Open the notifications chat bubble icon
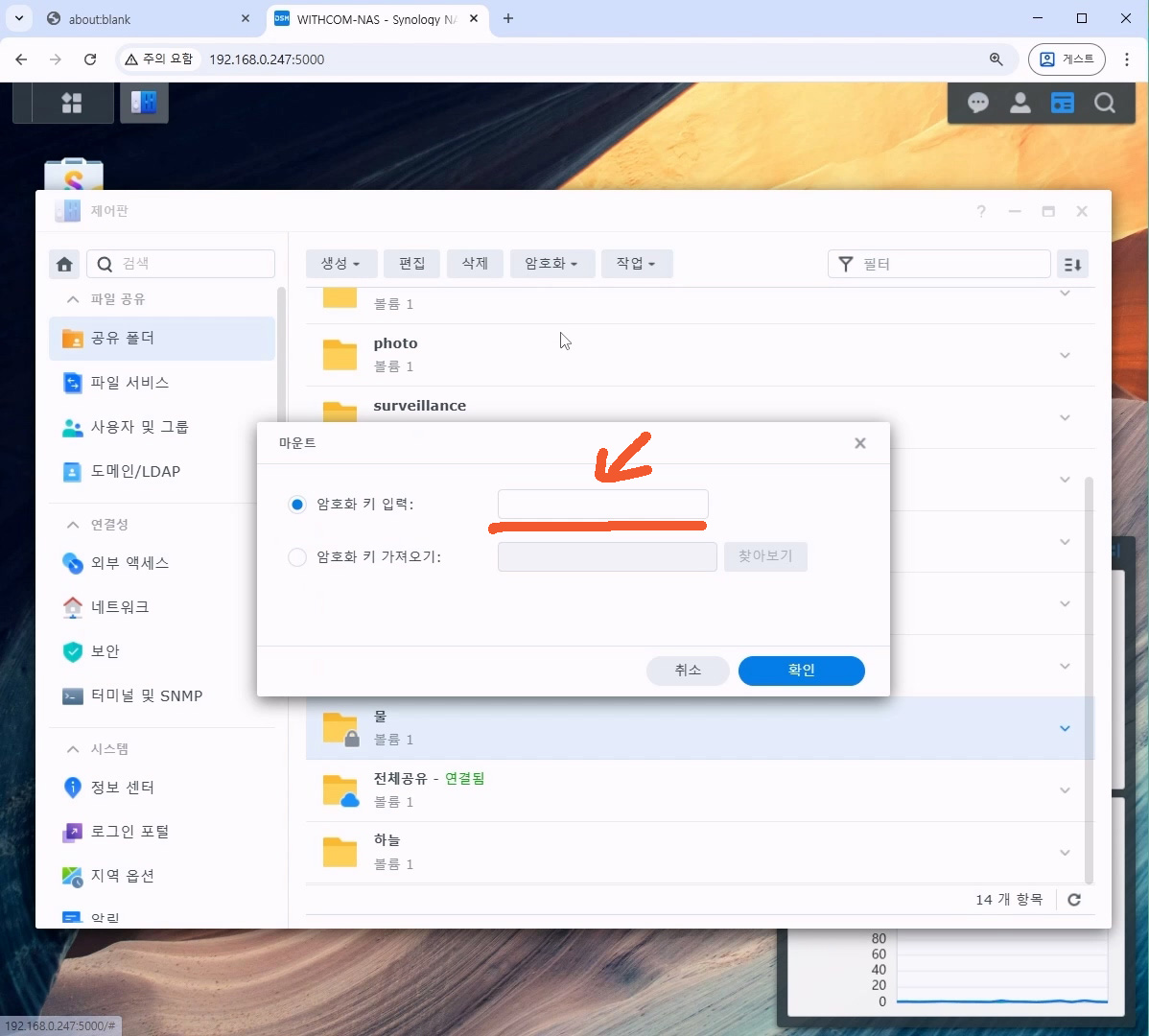 point(978,103)
